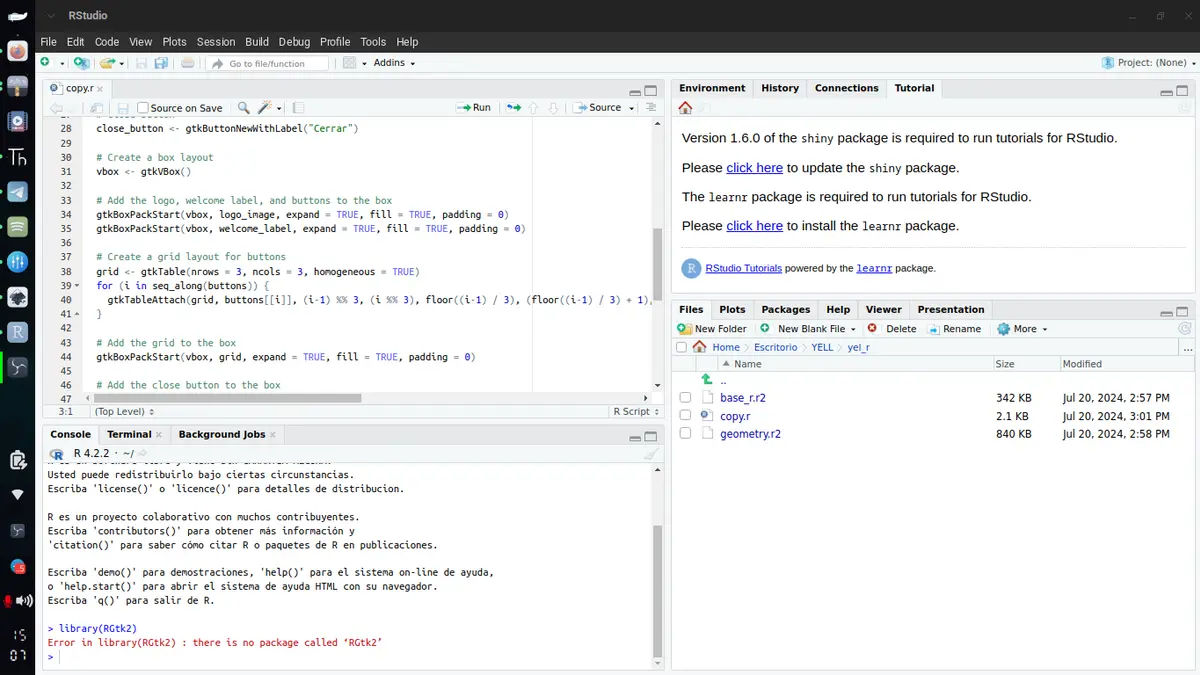Select the geometry.r2 file checkbox
Image resolution: width=1200 pixels, height=675 pixels.
point(685,434)
